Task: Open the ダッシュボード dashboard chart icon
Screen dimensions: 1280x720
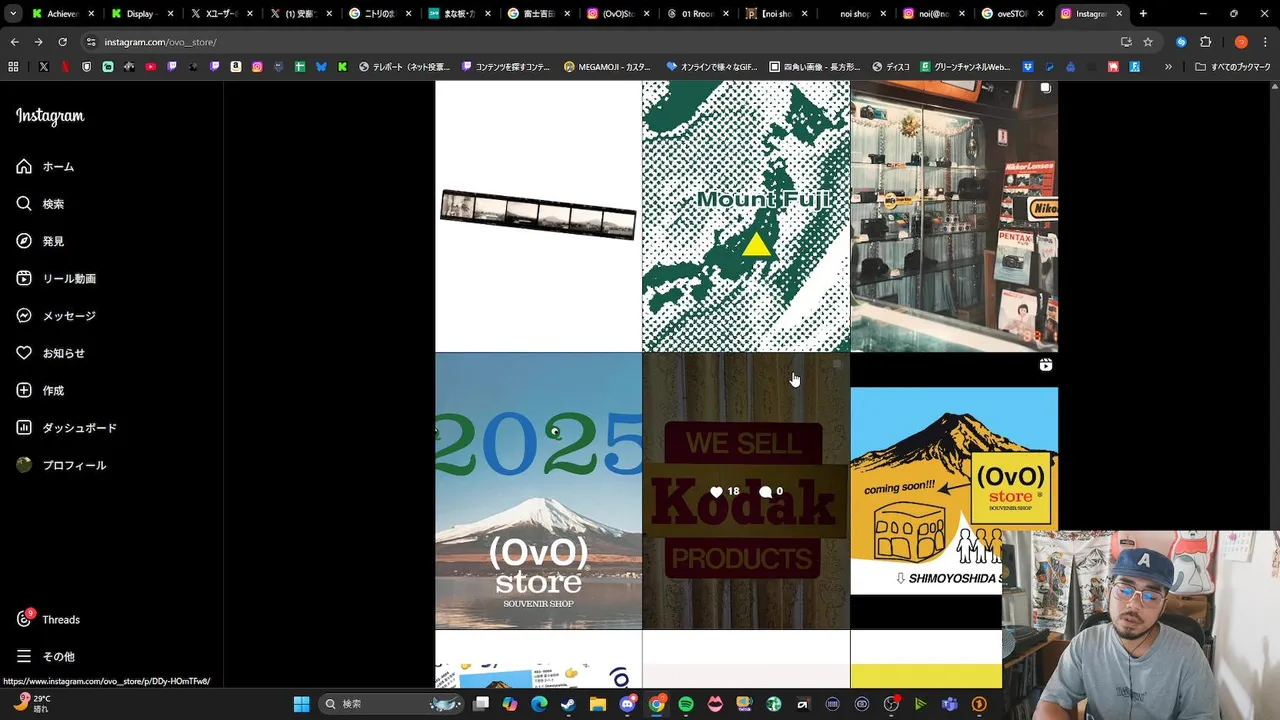Action: coord(24,427)
